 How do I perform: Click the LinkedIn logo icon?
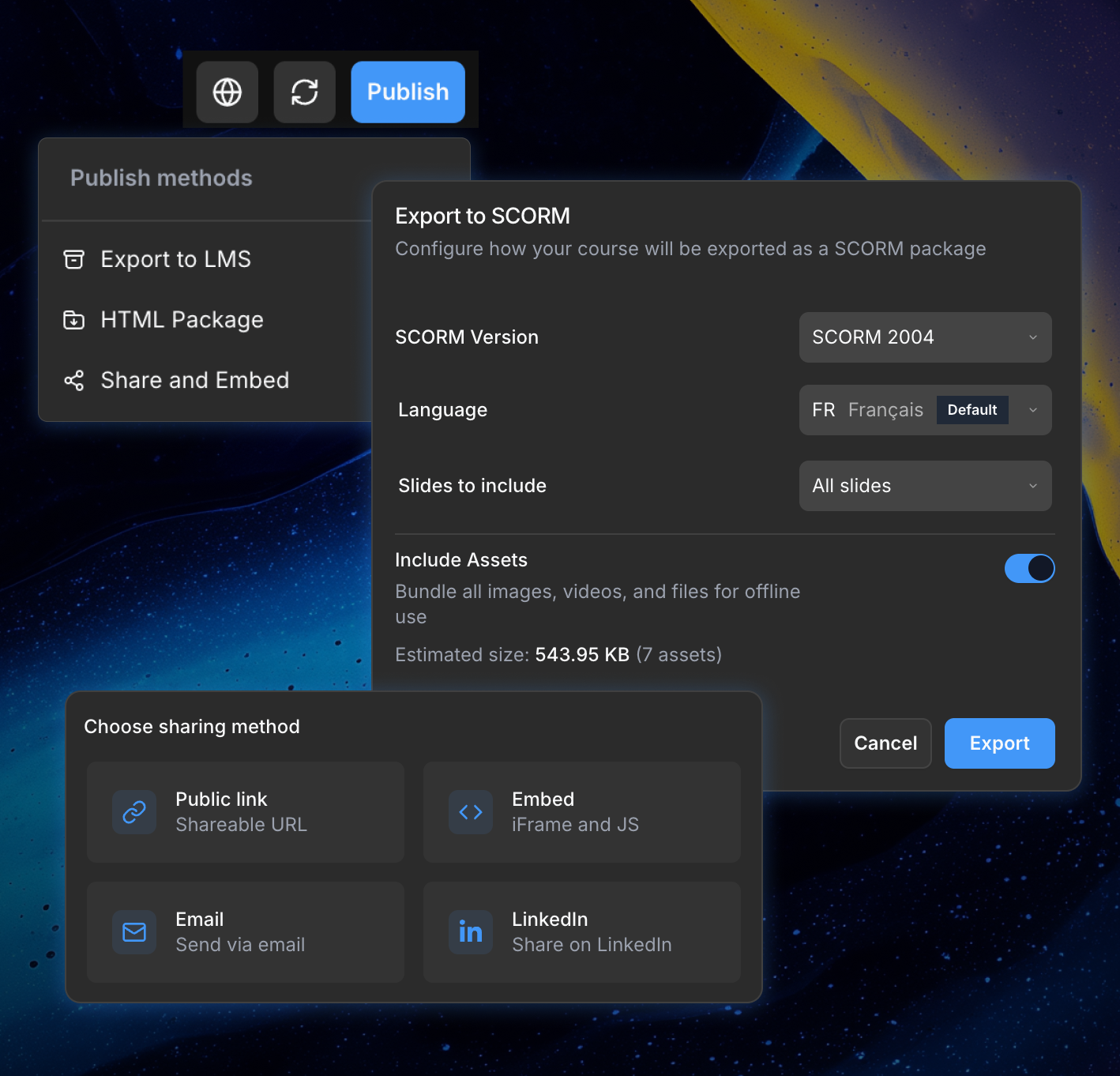click(471, 932)
